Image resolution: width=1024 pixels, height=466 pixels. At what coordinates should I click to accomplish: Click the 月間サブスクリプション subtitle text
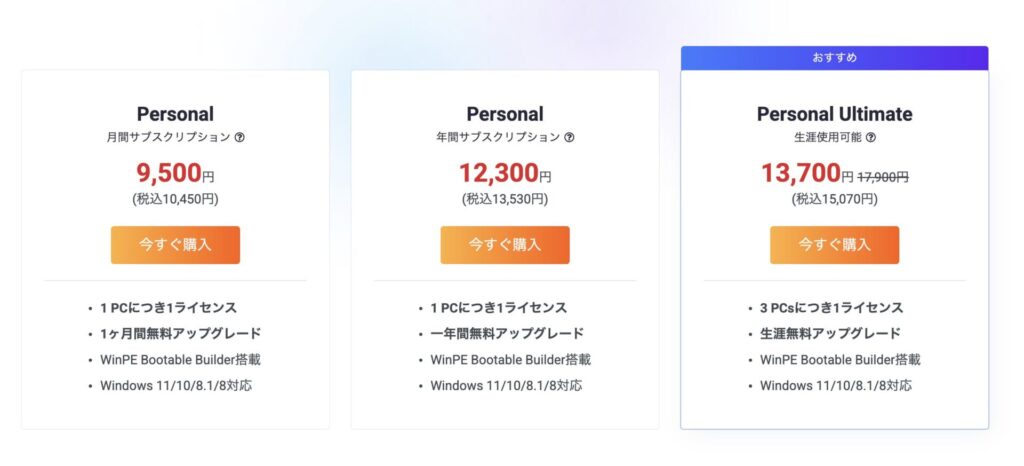(168, 137)
